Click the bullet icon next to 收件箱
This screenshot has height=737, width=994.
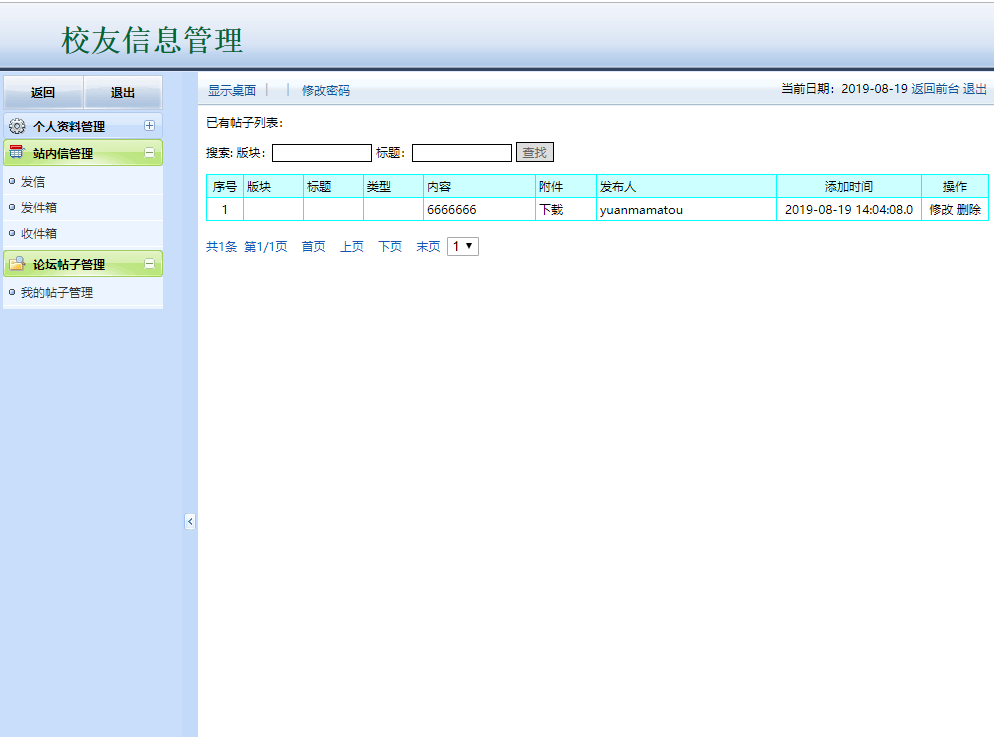point(11,233)
